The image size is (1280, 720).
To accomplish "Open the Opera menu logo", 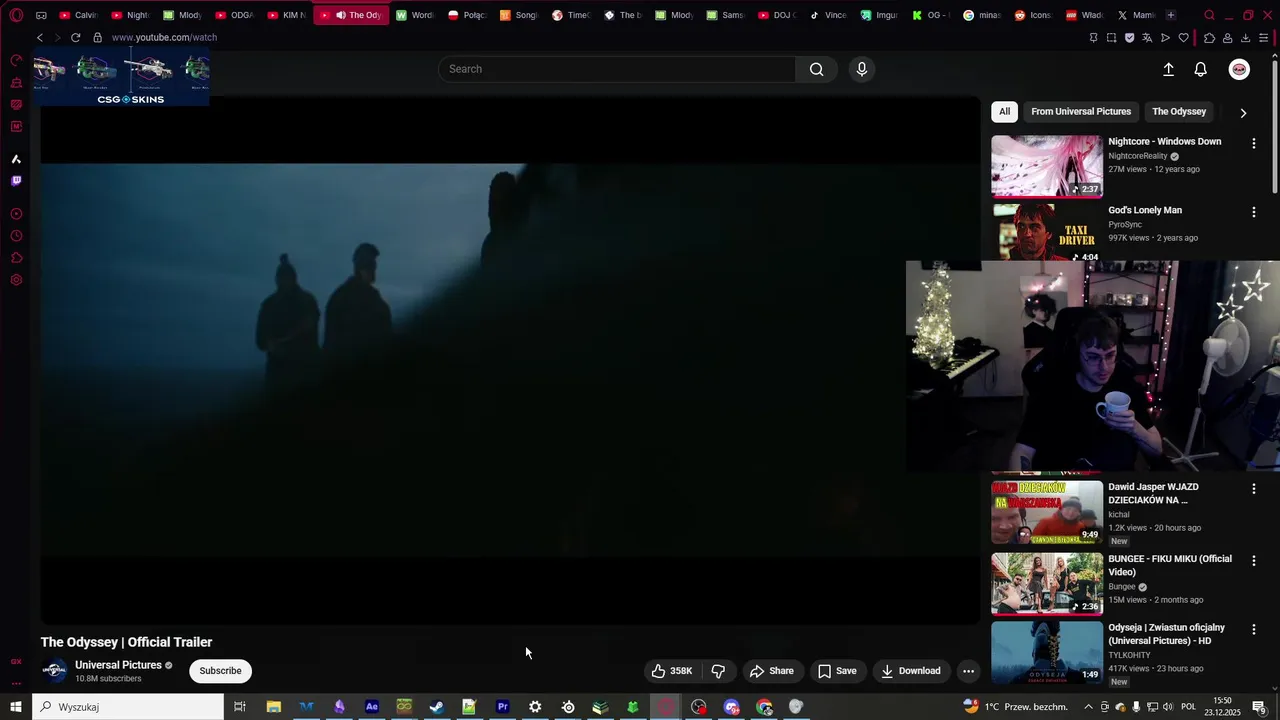I will (16, 15).
